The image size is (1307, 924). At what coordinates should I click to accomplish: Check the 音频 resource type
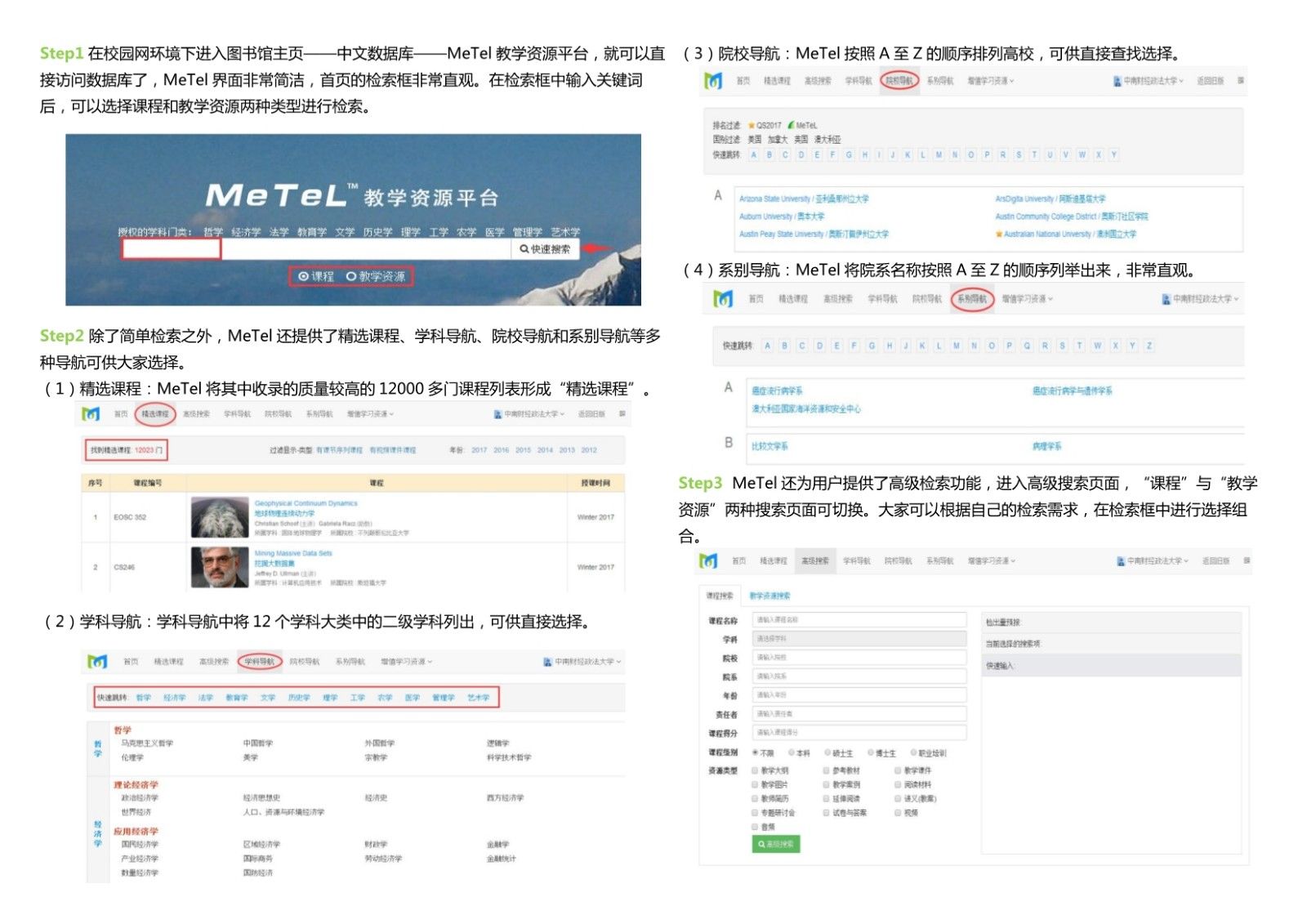755,827
